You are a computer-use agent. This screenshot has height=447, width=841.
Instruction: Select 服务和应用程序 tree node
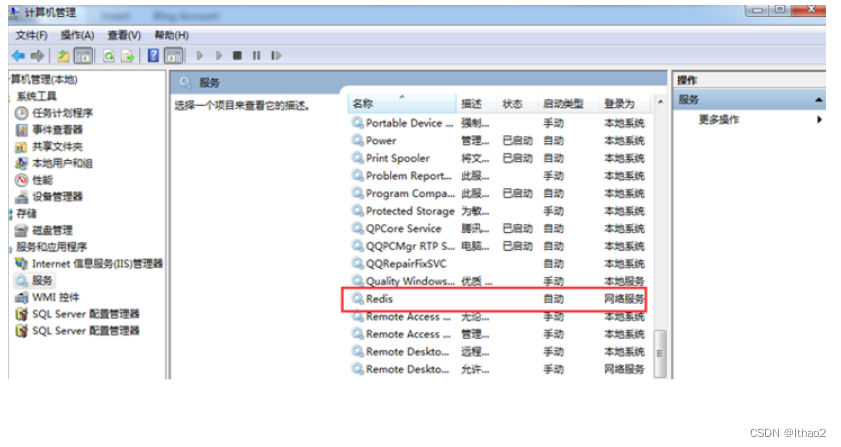click(51, 247)
